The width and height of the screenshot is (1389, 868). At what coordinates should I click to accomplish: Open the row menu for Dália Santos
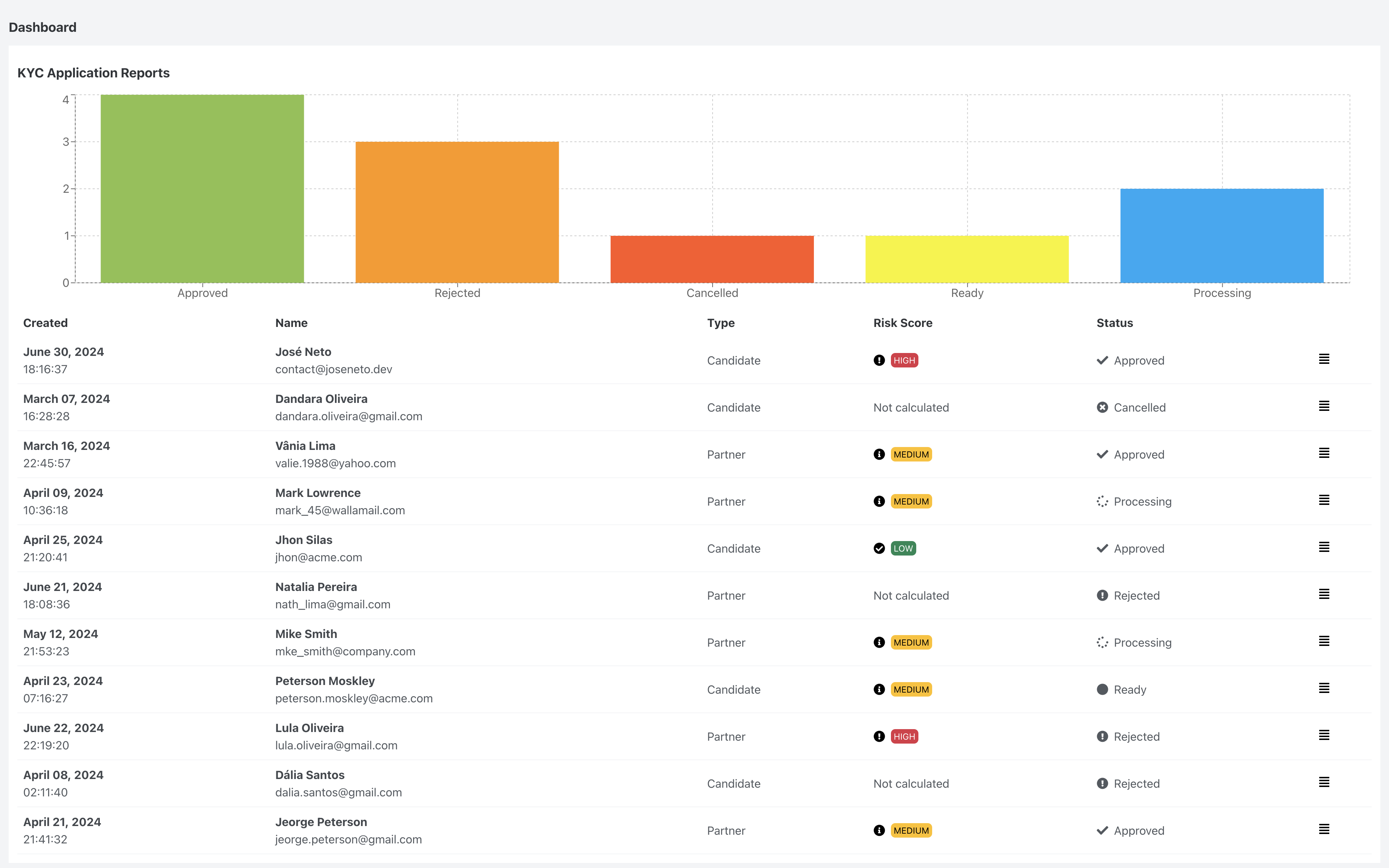click(x=1324, y=783)
